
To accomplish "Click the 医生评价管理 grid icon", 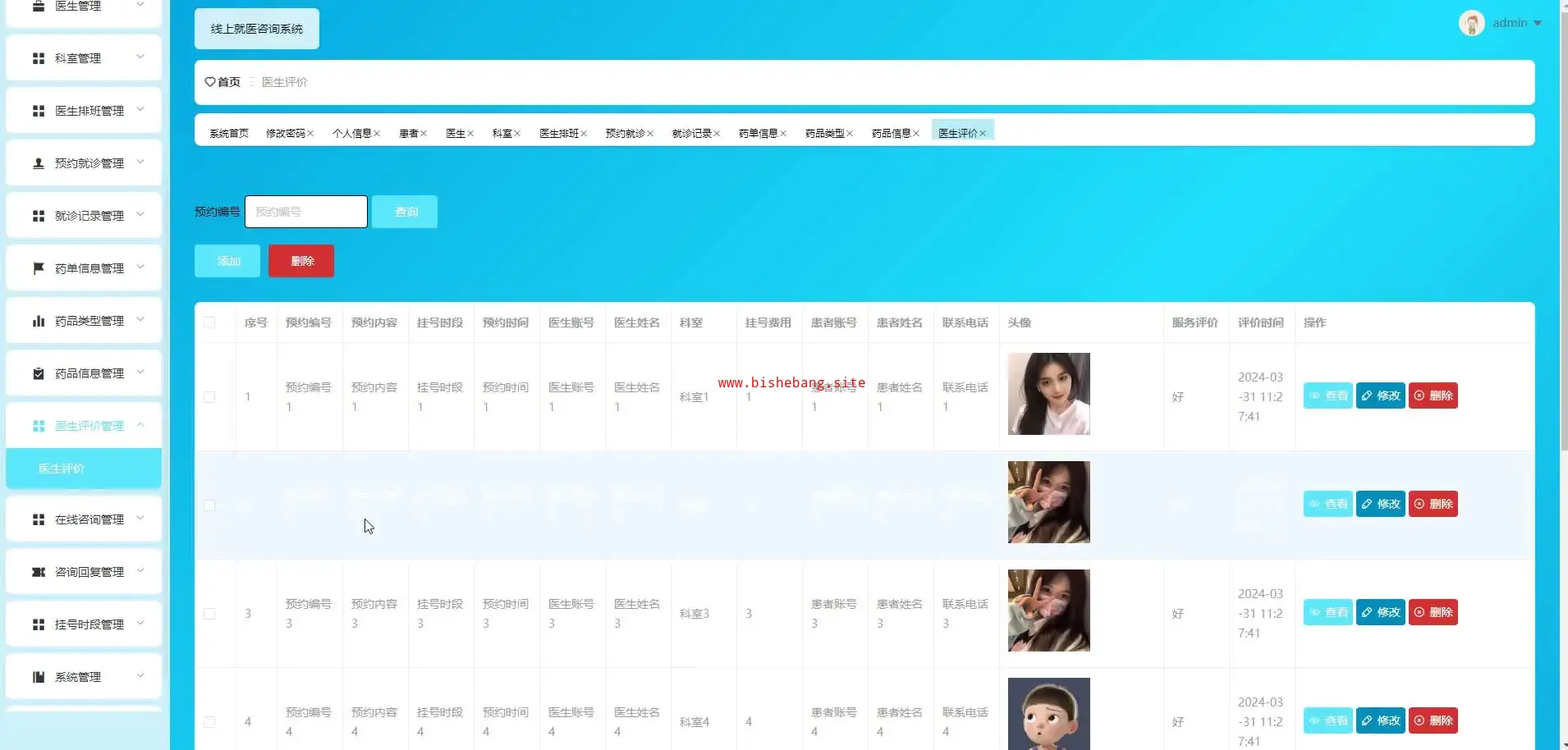I will coord(39,426).
